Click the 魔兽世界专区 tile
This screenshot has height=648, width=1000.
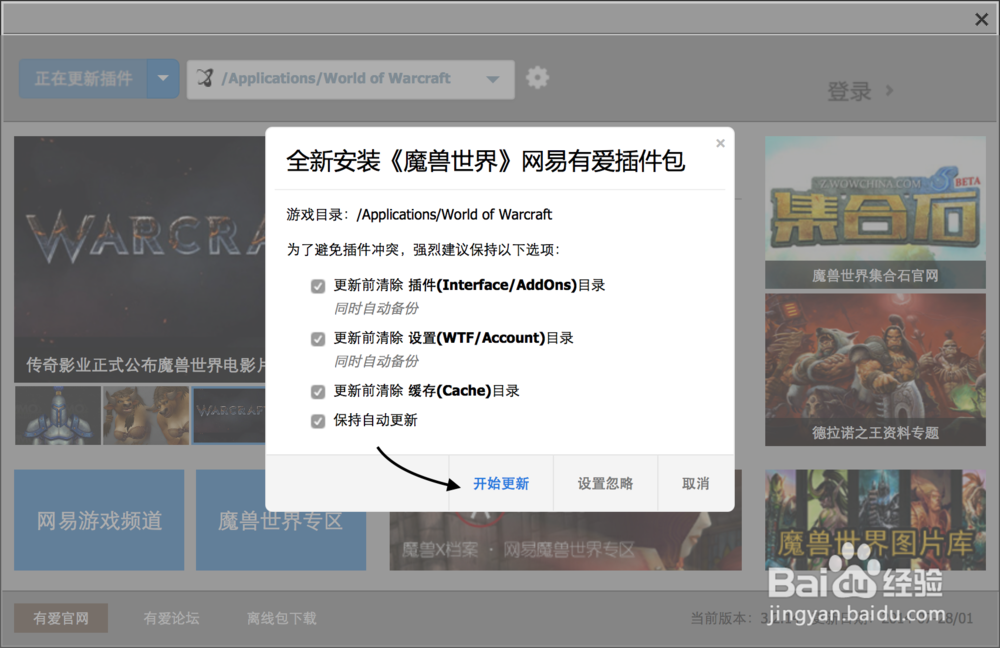pyautogui.click(x=281, y=520)
